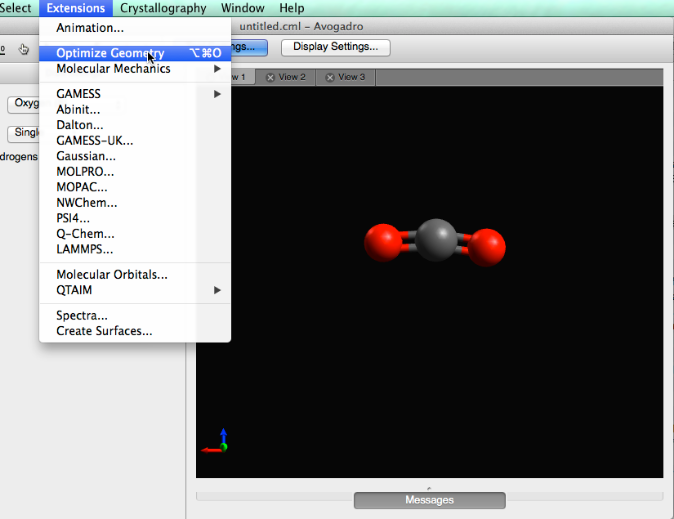This screenshot has width=674, height=519.
Task: Click the Messages panel button
Action: (x=429, y=500)
